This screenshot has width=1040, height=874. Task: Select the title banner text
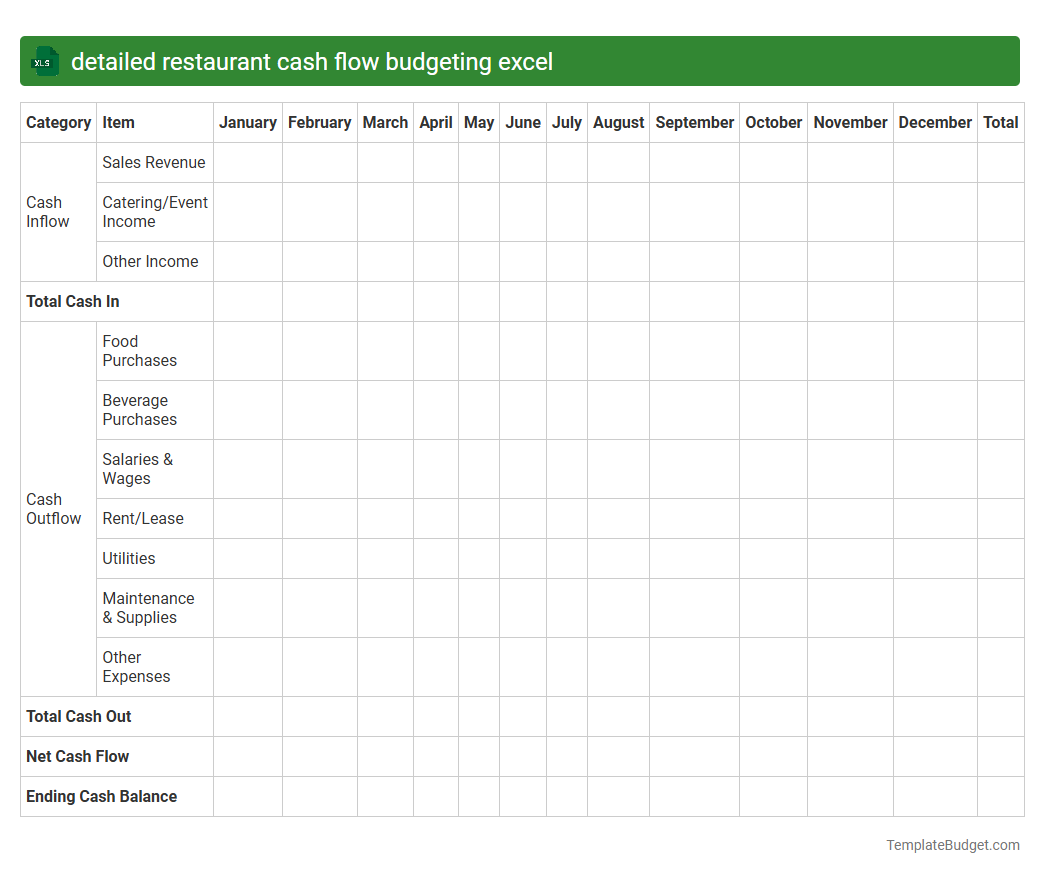coord(312,61)
